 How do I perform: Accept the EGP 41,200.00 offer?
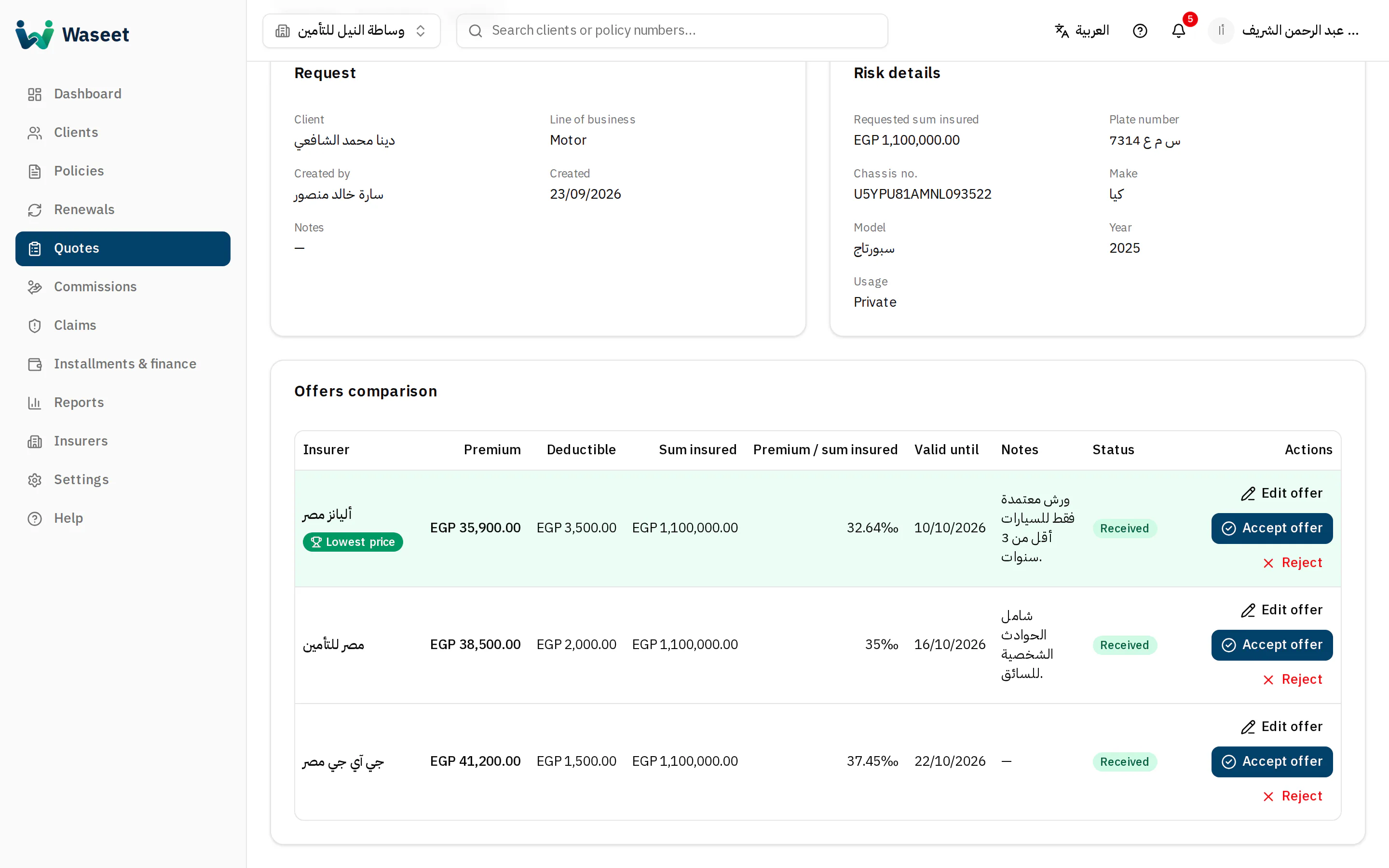point(1272,762)
